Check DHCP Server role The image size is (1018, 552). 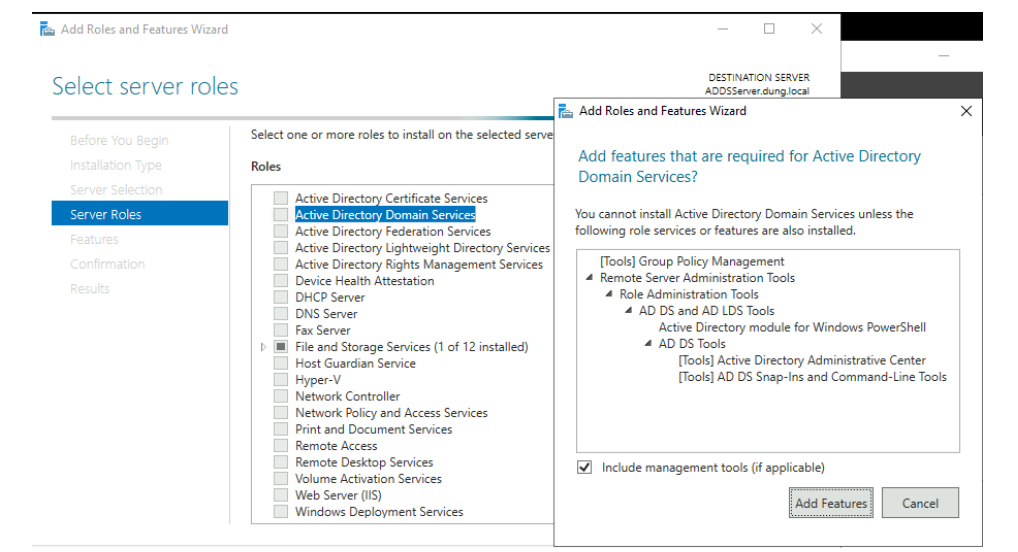[x=280, y=297]
